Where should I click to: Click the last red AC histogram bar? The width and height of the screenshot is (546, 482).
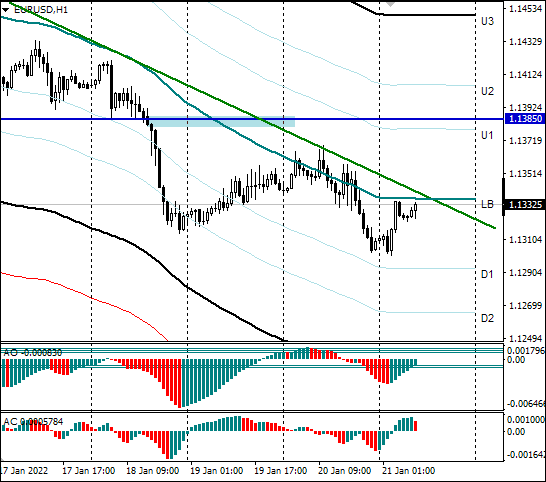click(415, 426)
